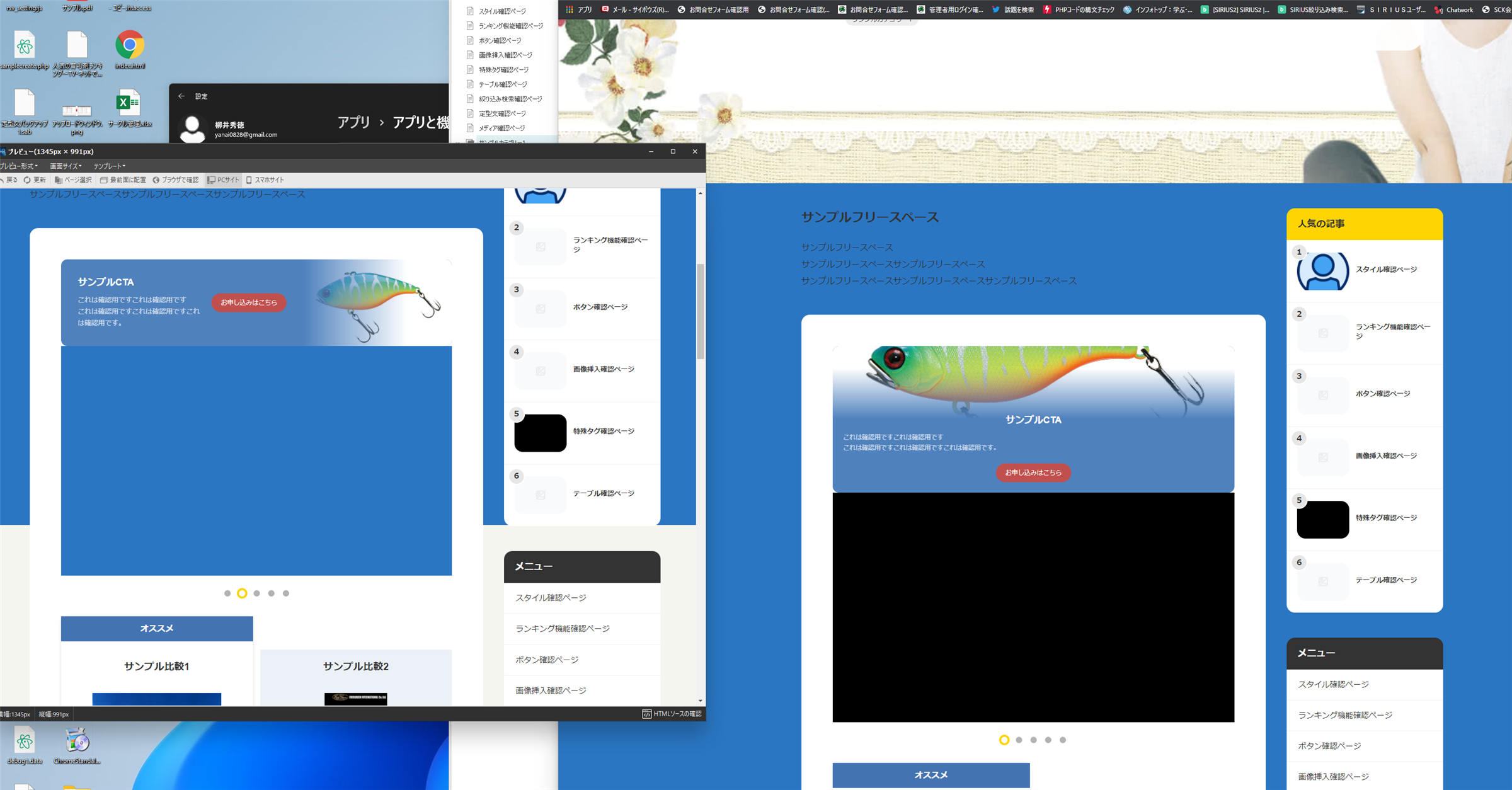Select the first carousel dot in the preview window
Screen dimensions: 1512x790
coord(227,593)
